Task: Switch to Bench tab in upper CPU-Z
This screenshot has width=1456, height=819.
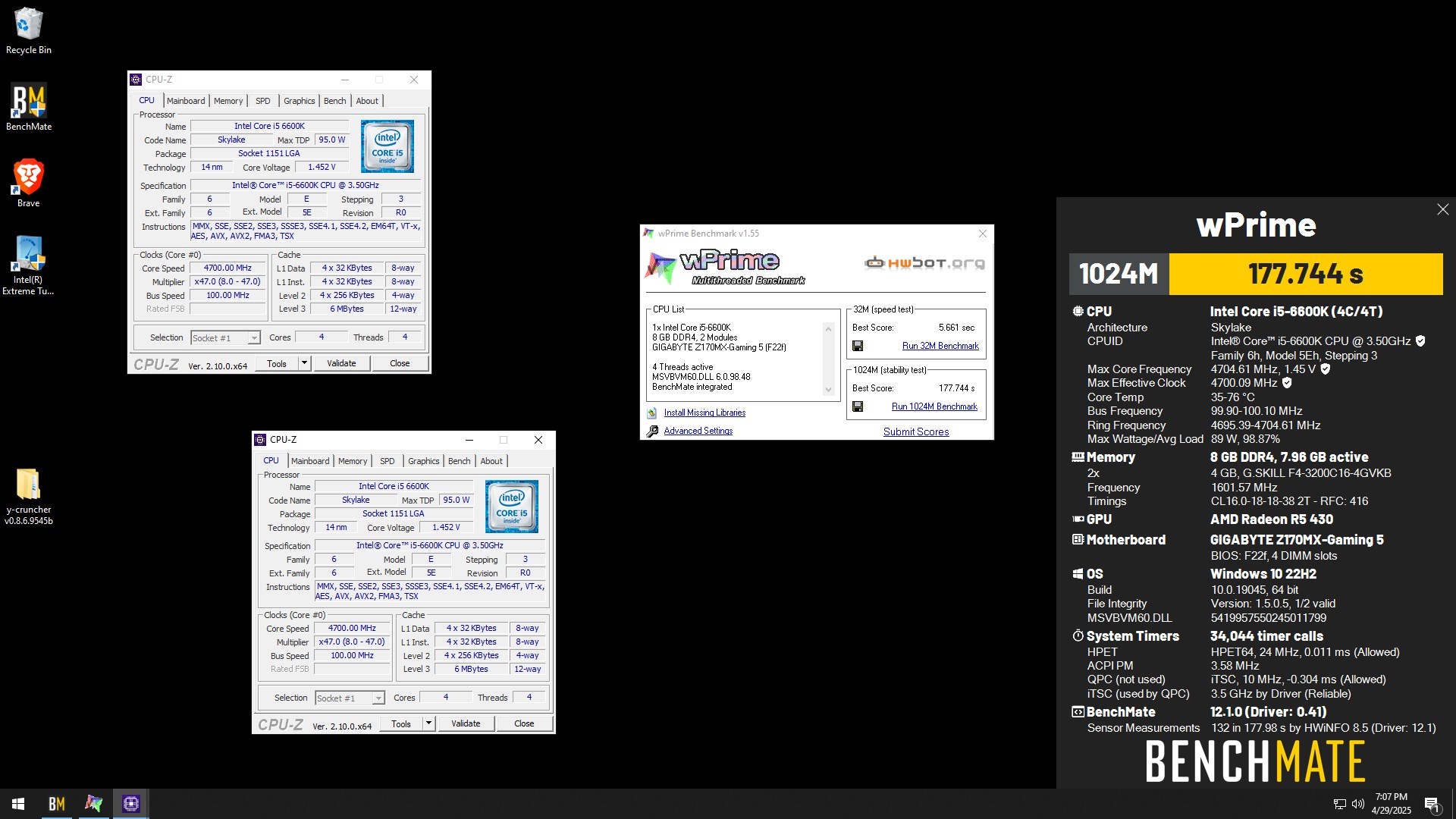Action: tap(334, 101)
